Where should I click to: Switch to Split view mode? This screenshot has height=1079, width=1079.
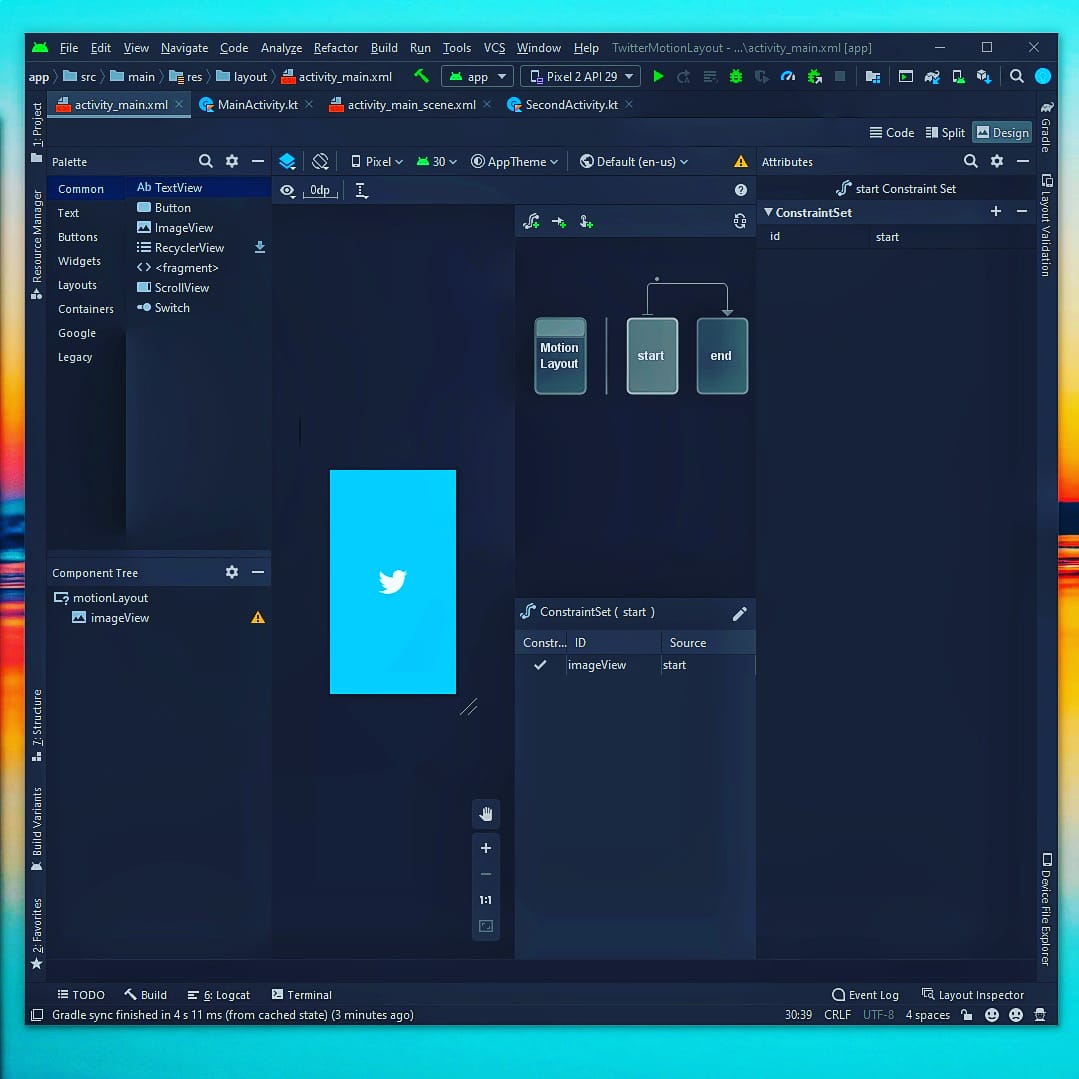pos(945,133)
